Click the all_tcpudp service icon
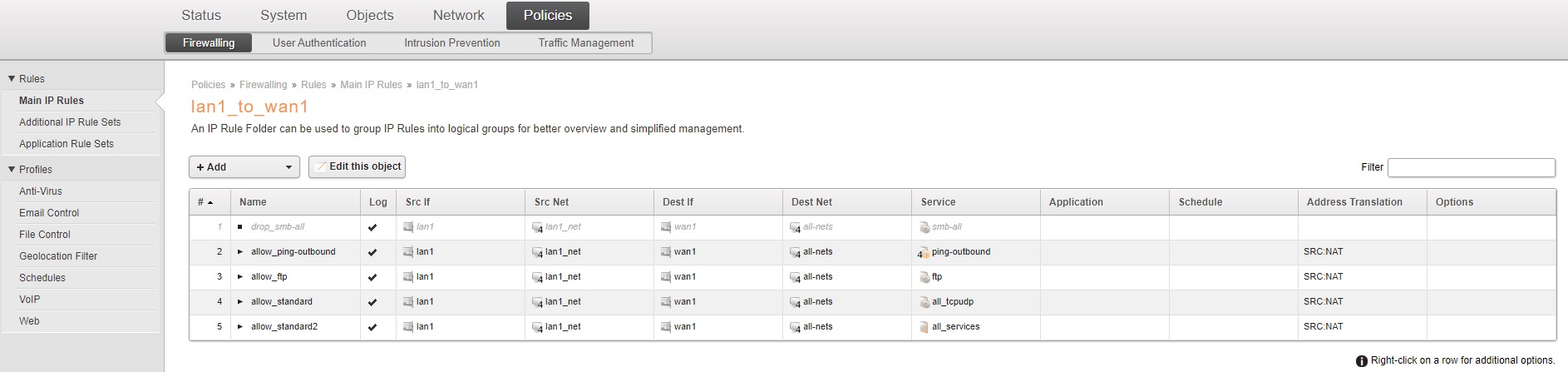The image size is (1568, 372). pos(925,302)
